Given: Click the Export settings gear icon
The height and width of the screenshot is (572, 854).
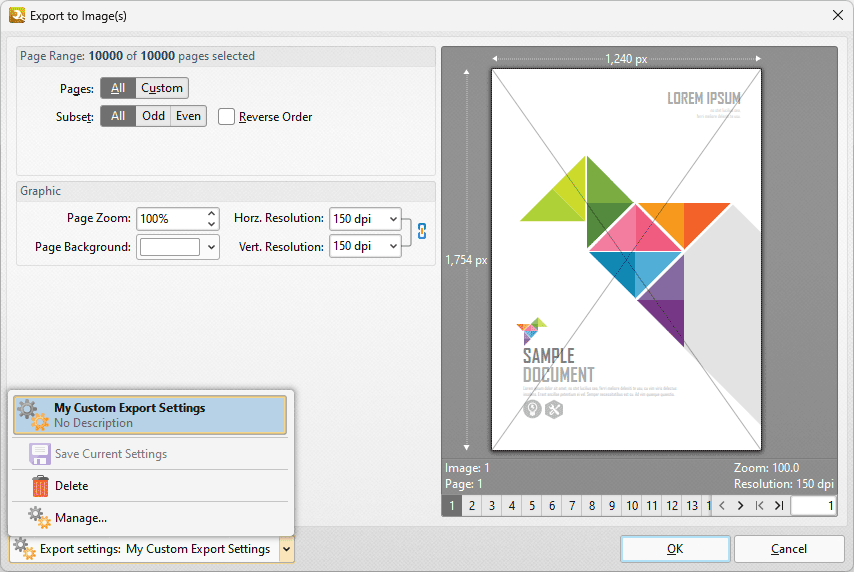Looking at the screenshot, I should tap(25, 549).
